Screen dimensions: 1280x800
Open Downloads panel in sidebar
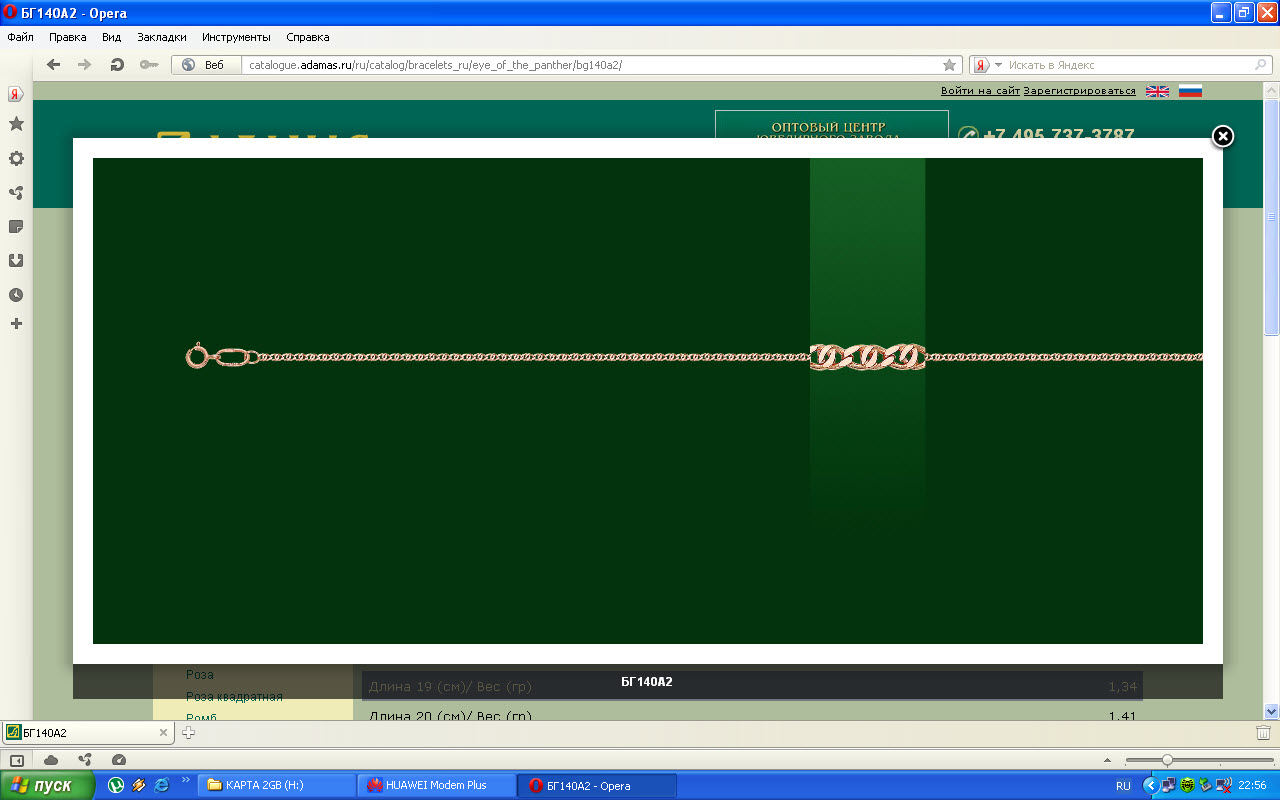16,261
